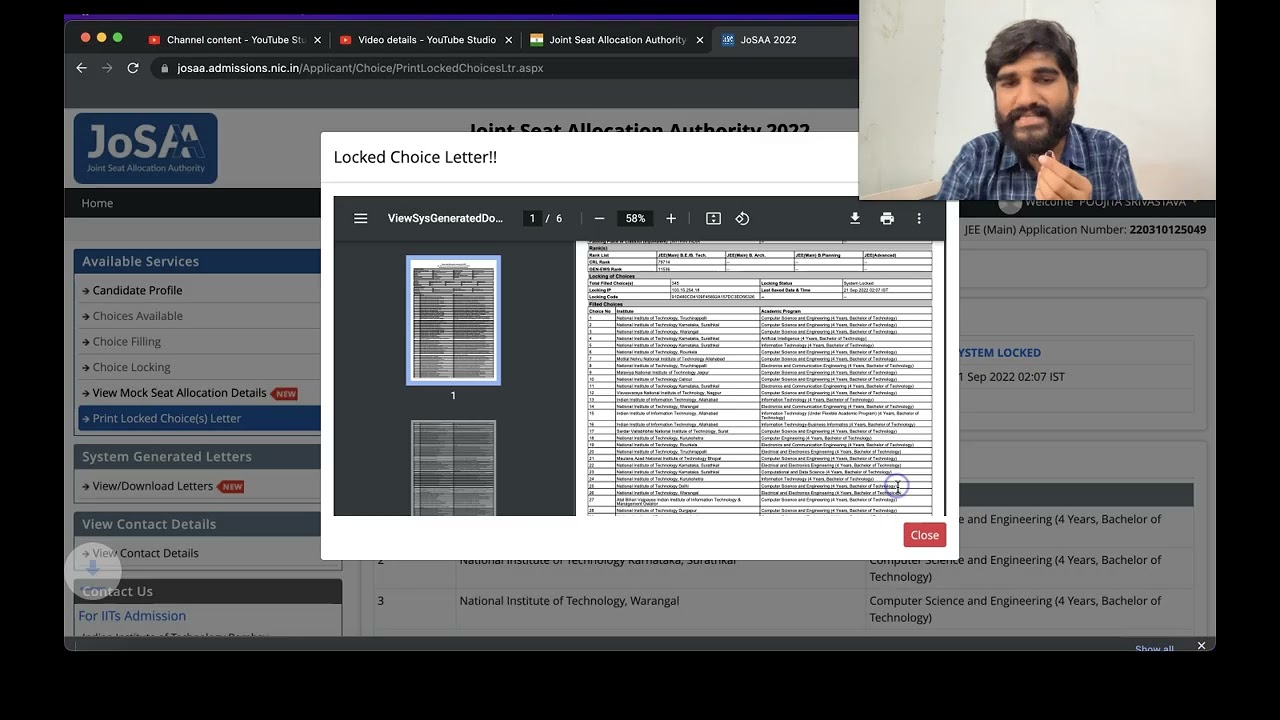Open Candidate Profile service

click(x=137, y=290)
